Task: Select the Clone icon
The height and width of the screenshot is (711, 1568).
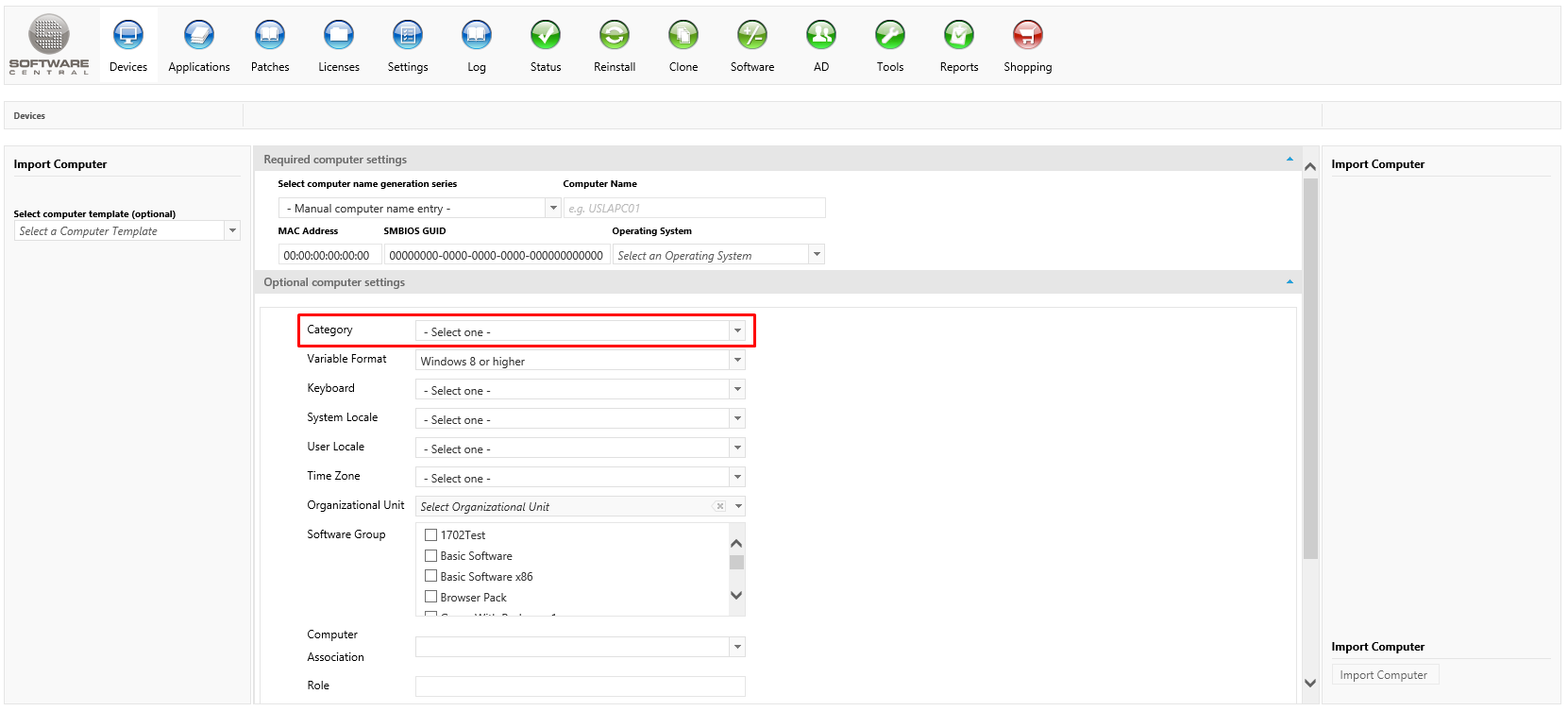Action: pyautogui.click(x=683, y=36)
